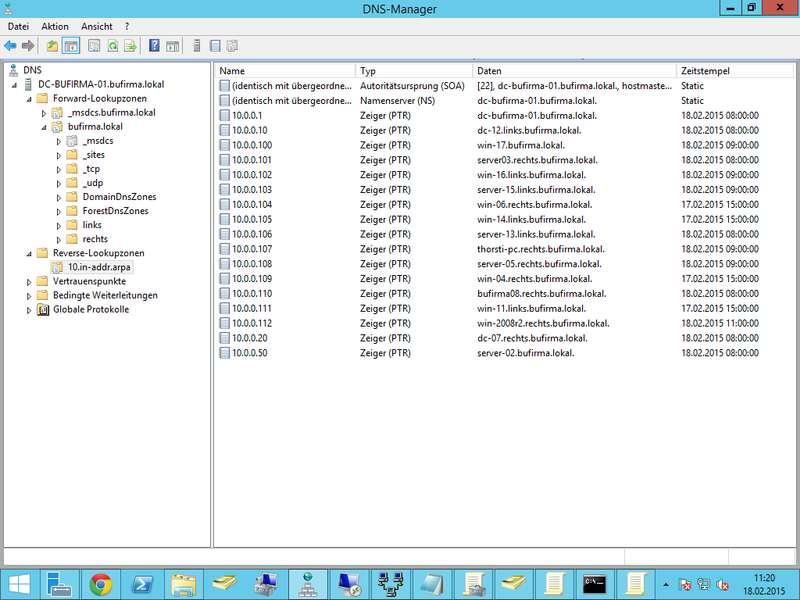800x600 pixels.
Task: Collapse the Forward-Lookupzonen node
Action: coord(30,99)
